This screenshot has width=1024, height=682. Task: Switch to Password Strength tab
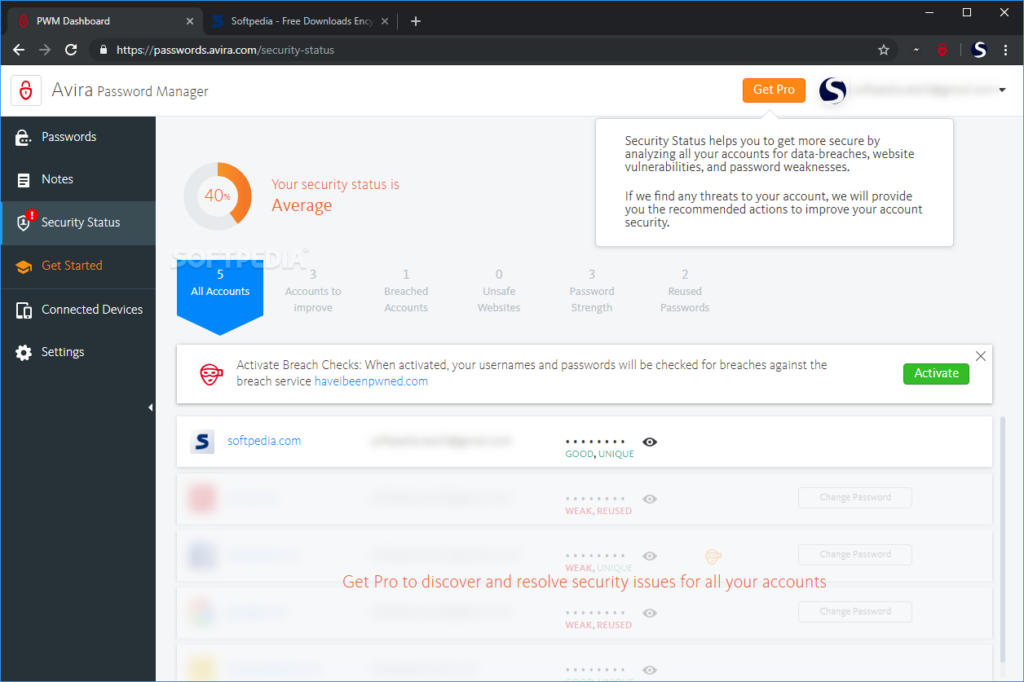click(592, 291)
